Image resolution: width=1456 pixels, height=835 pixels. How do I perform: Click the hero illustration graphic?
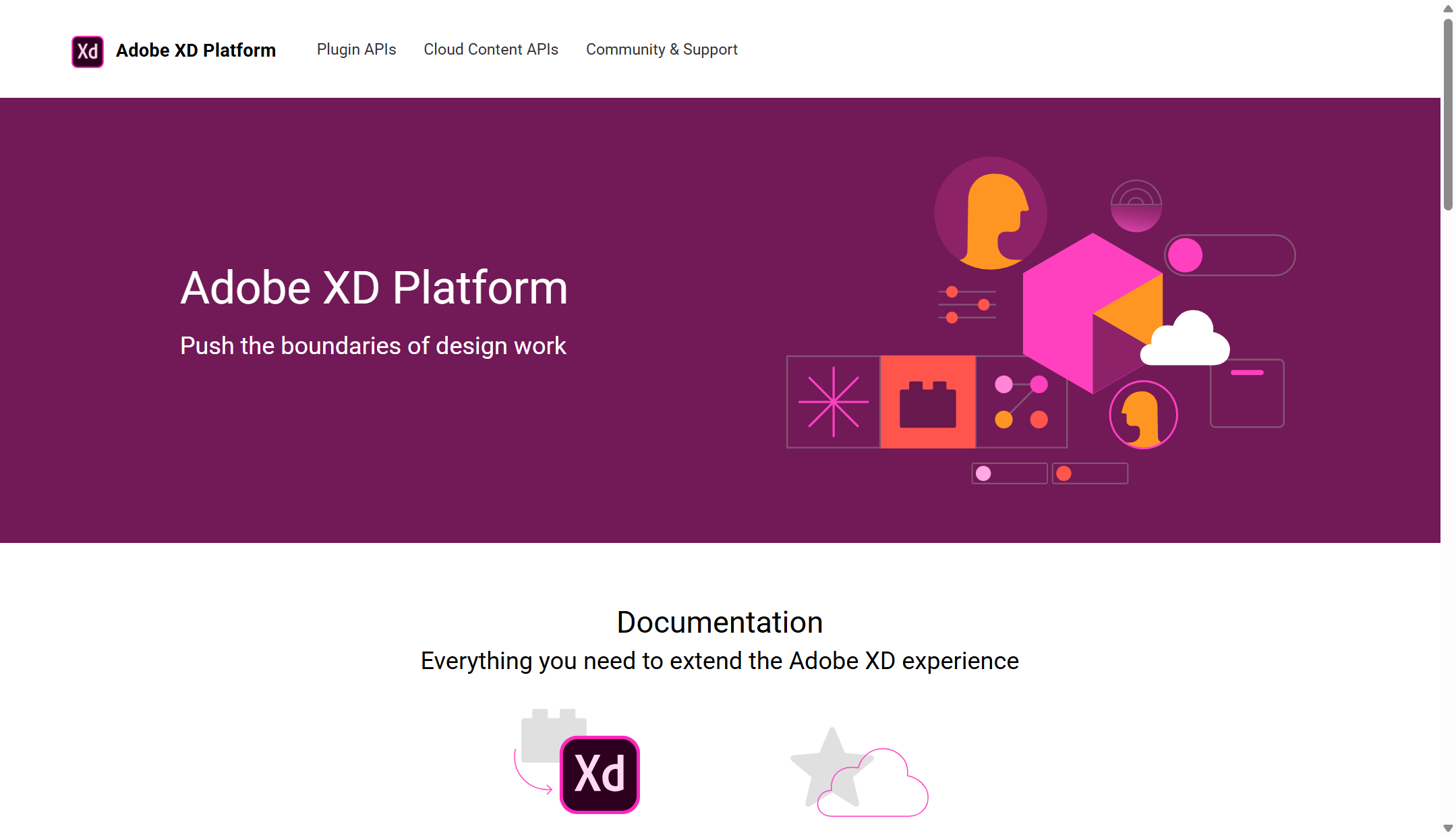coord(1041,320)
